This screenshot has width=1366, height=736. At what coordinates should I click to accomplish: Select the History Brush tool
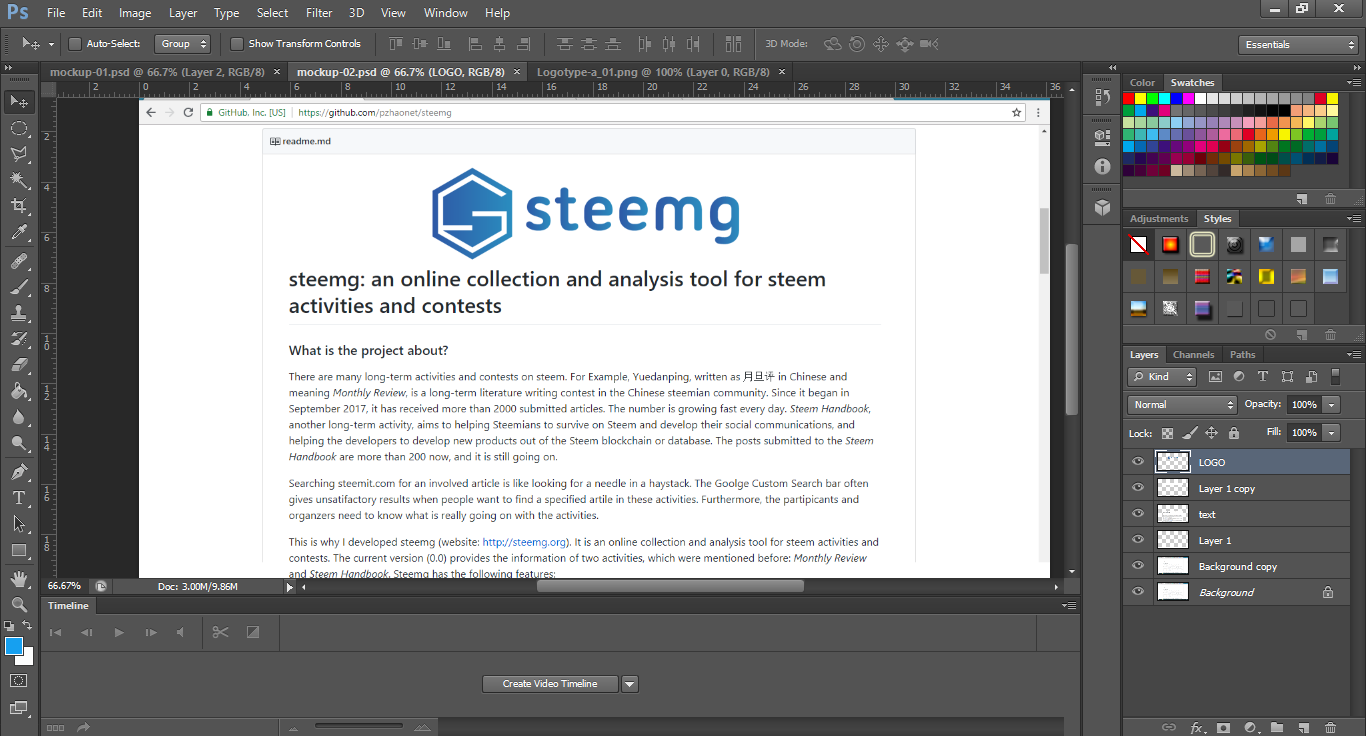coord(19,339)
